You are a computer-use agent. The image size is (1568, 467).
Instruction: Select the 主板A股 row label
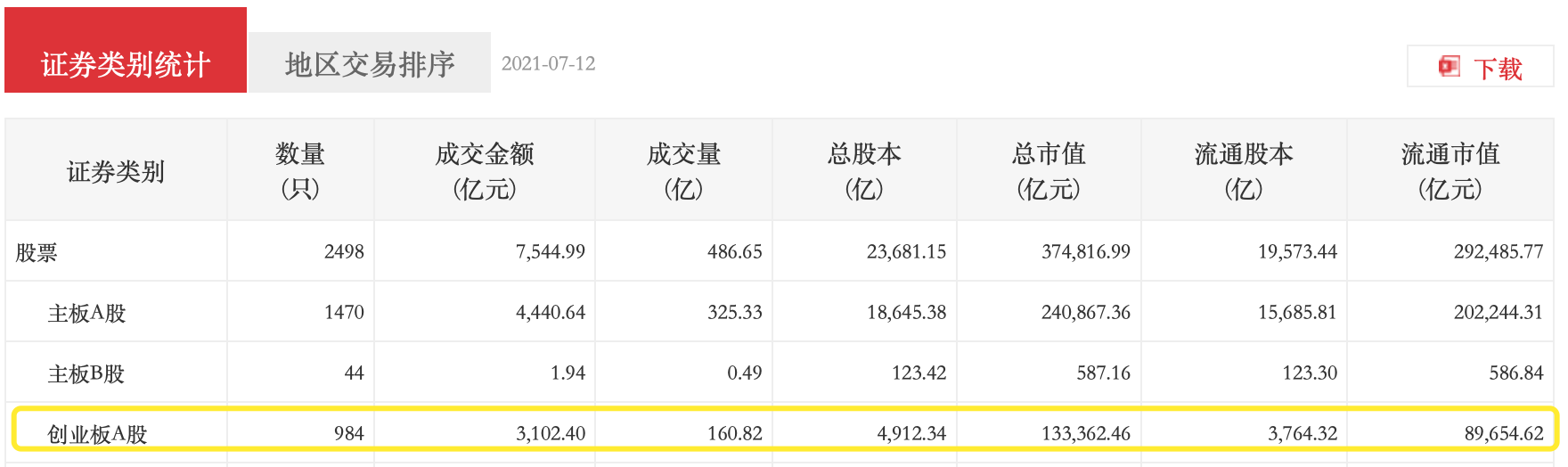pyautogui.click(x=86, y=313)
